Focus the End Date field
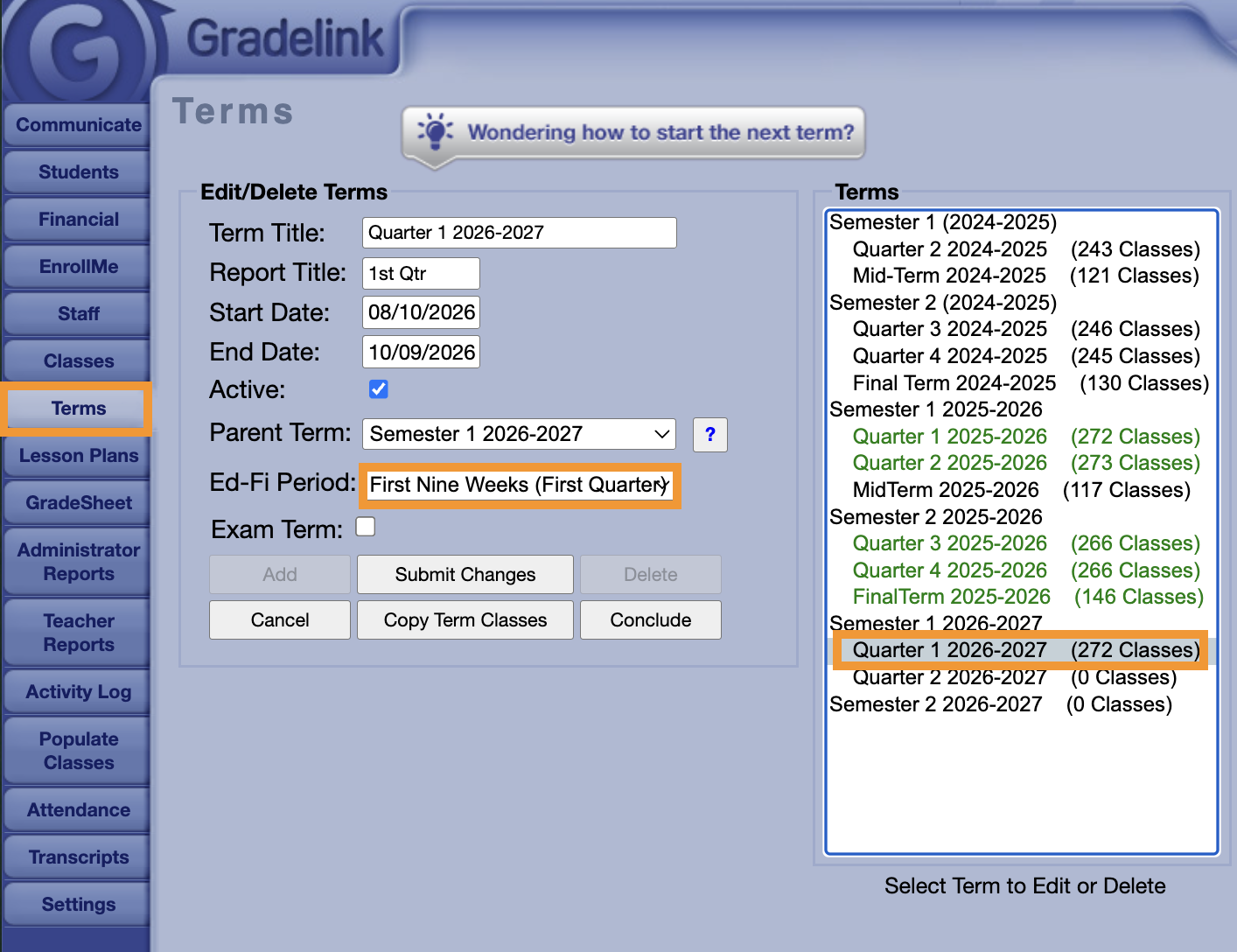 click(x=421, y=352)
